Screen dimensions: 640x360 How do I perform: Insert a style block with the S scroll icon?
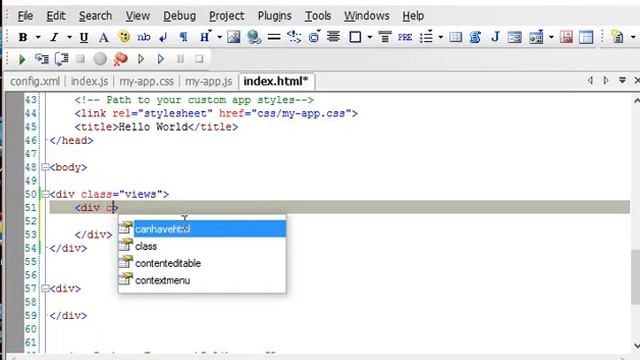[475, 37]
